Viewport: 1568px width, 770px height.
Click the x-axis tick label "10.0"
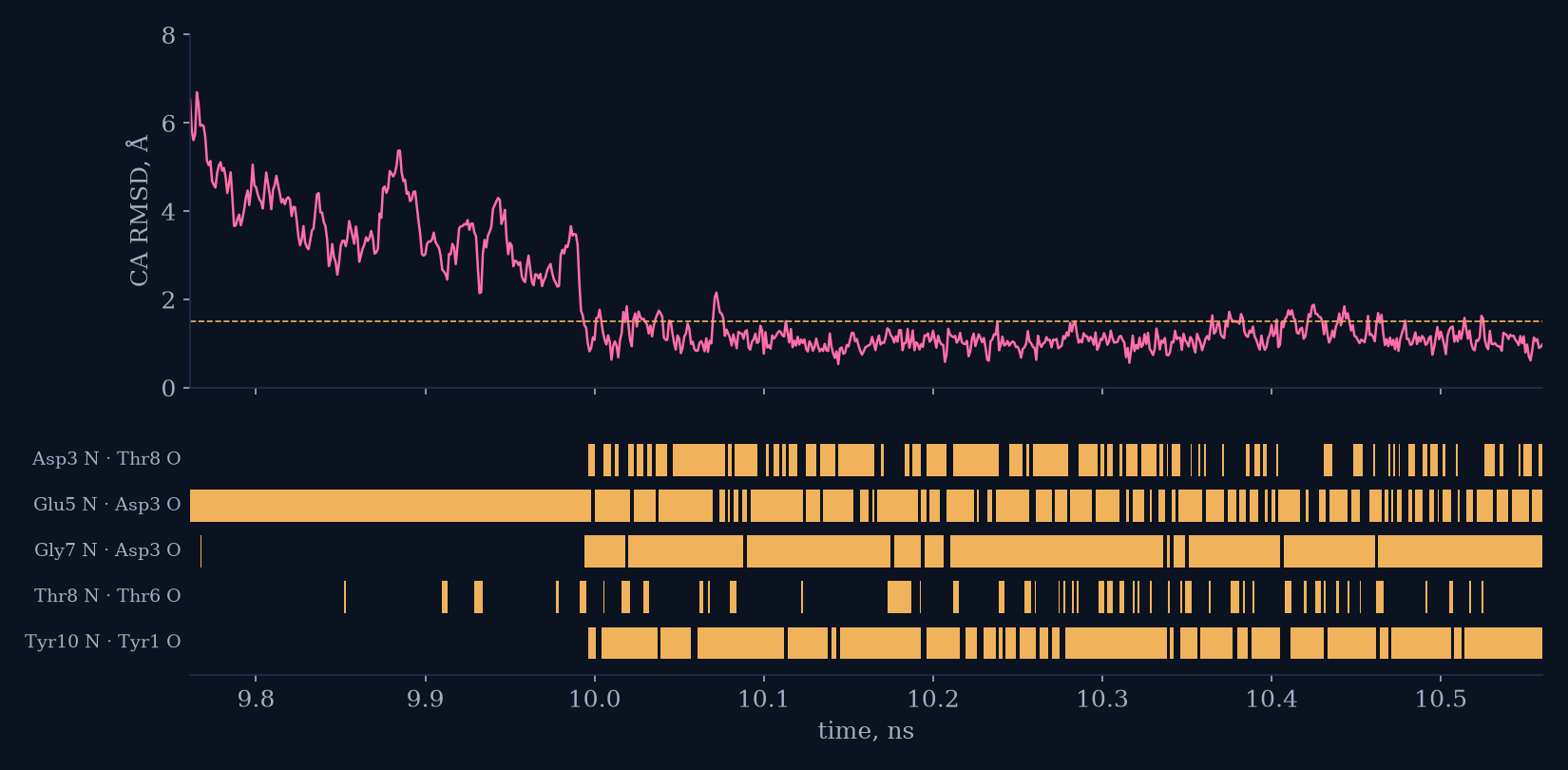pyautogui.click(x=595, y=700)
